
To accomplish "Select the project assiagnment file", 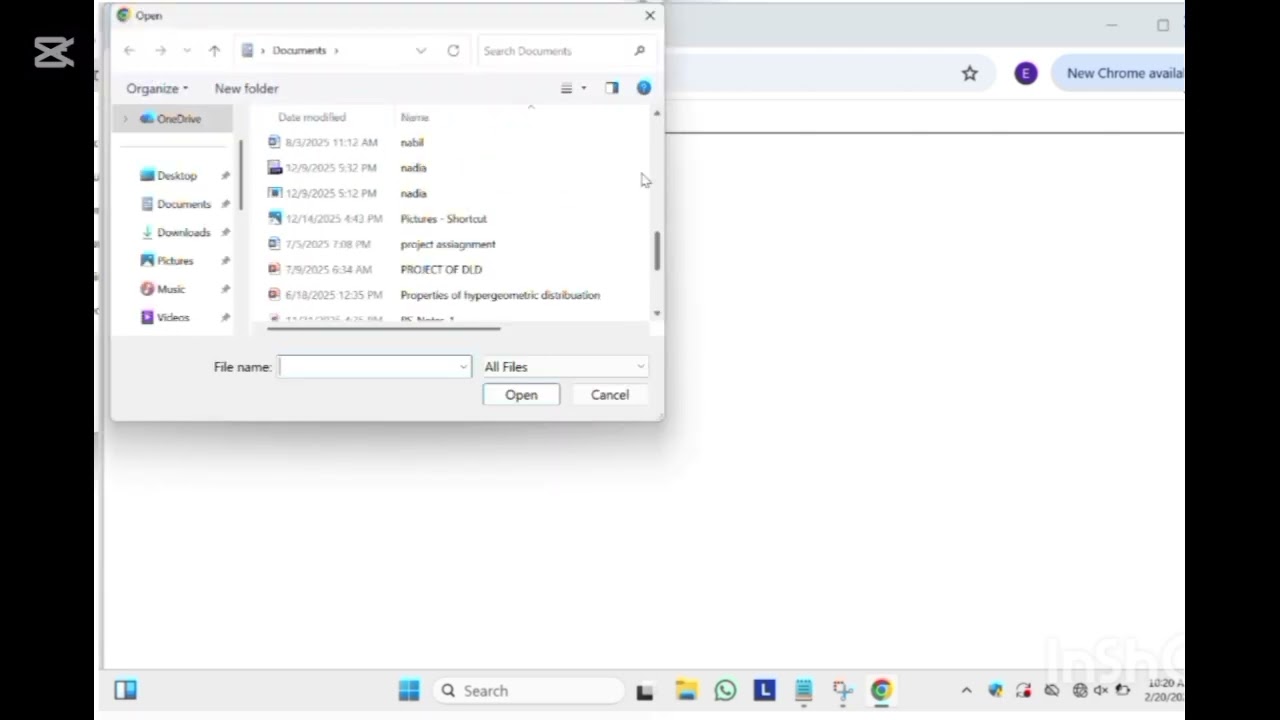I will pos(448,244).
